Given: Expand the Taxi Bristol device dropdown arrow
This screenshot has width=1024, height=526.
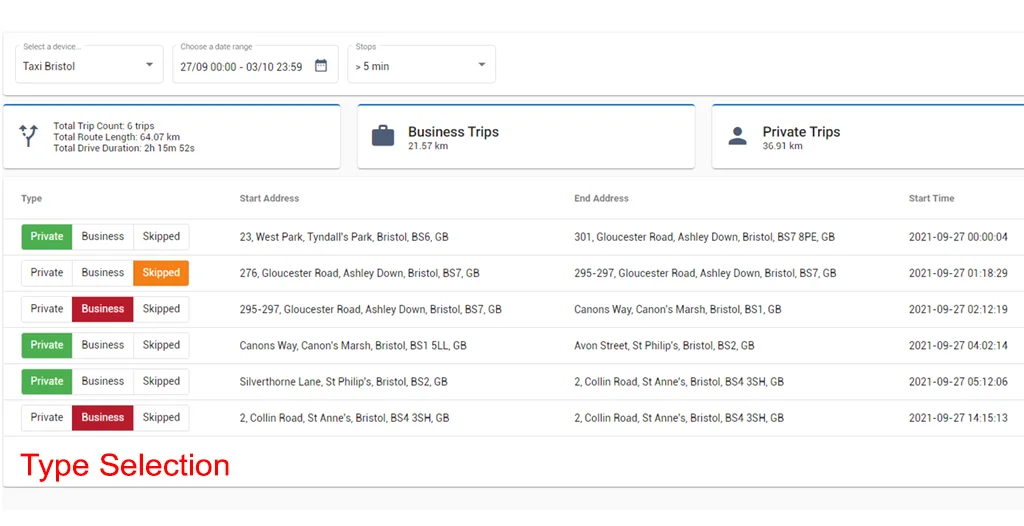Looking at the screenshot, I should click(x=150, y=65).
